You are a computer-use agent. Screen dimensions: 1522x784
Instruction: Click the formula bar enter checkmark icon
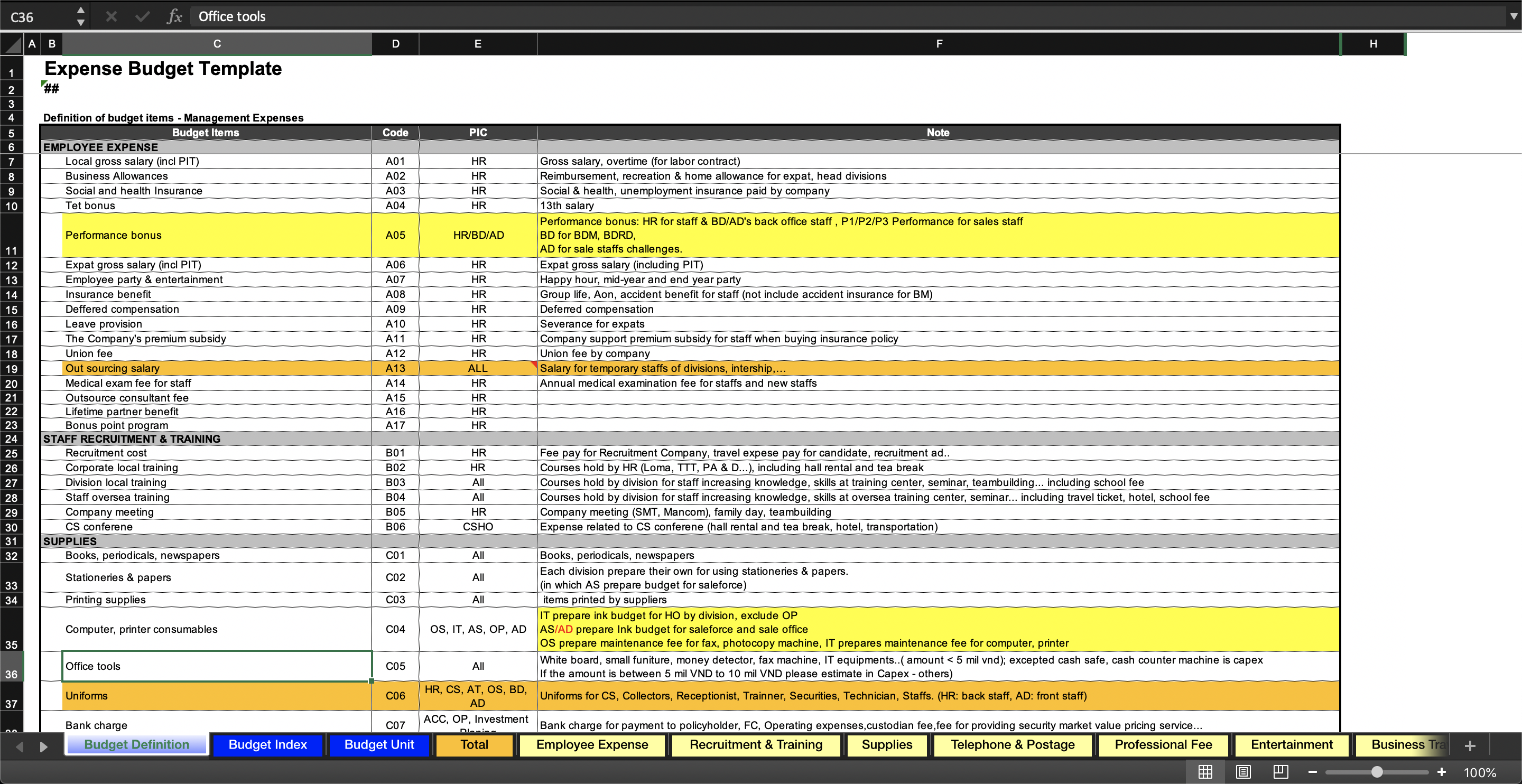[142, 16]
